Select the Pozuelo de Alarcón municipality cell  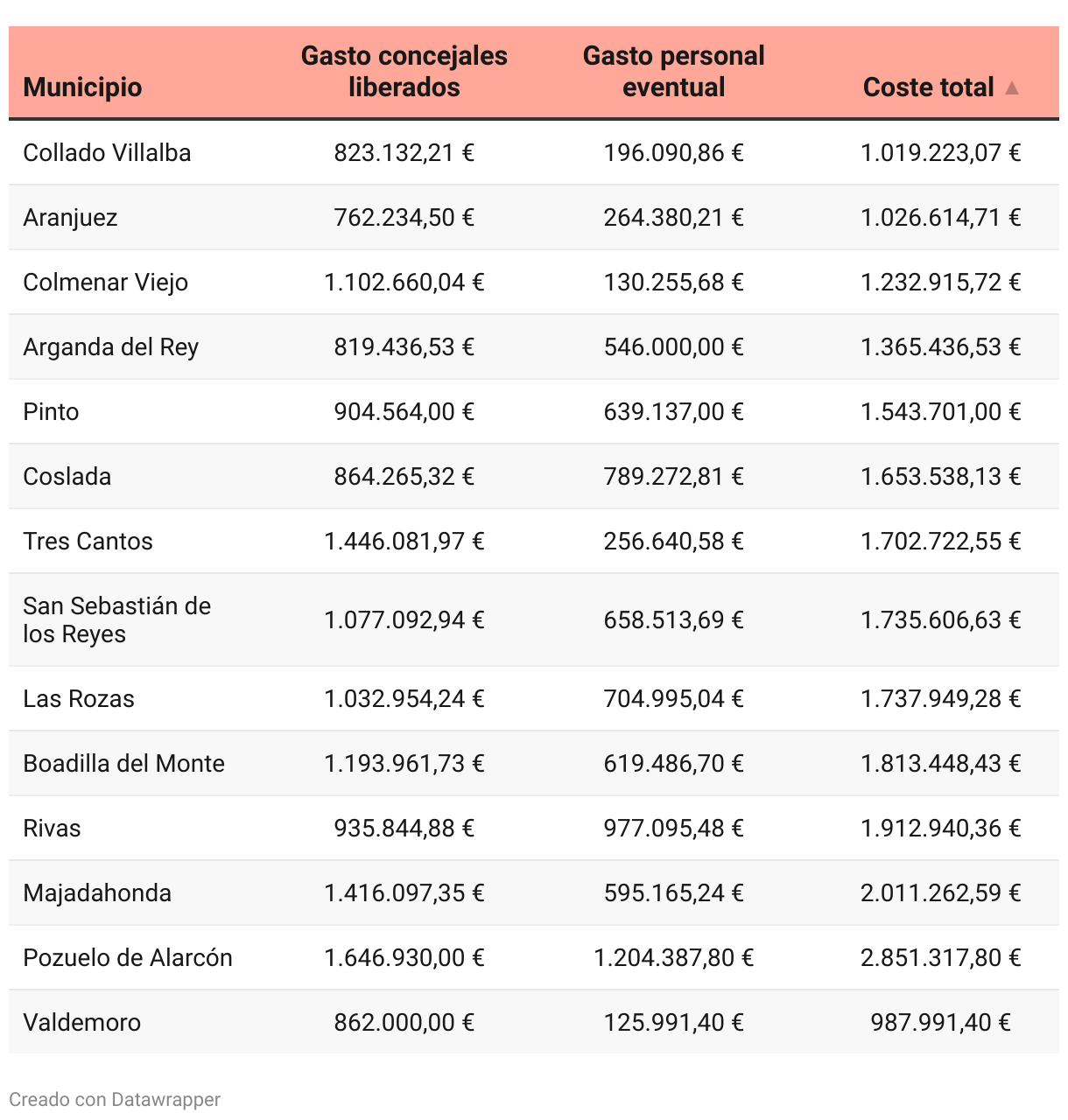pos(128,958)
